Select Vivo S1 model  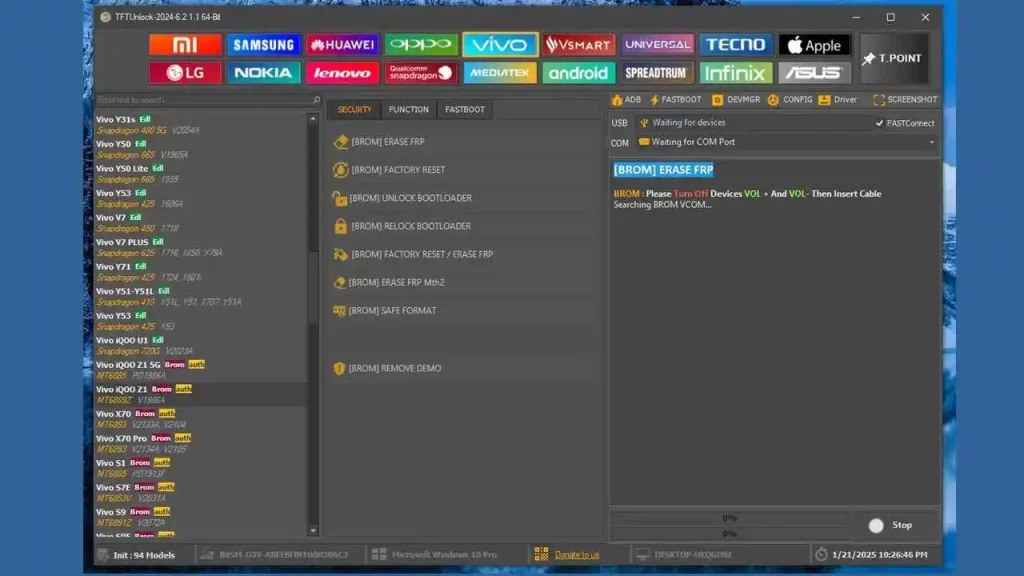click(200, 468)
